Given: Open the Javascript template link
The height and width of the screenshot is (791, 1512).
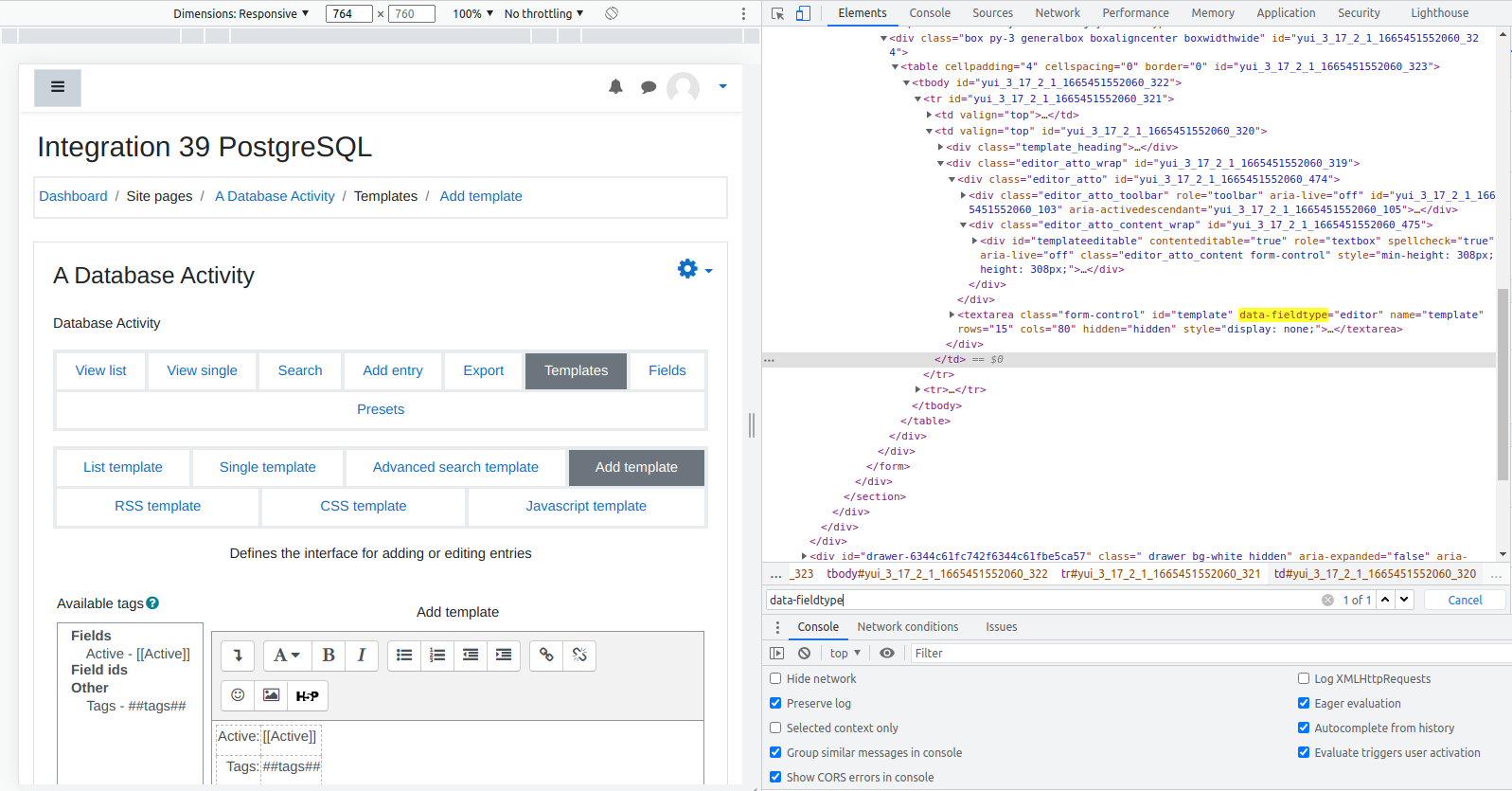Looking at the screenshot, I should [586, 506].
